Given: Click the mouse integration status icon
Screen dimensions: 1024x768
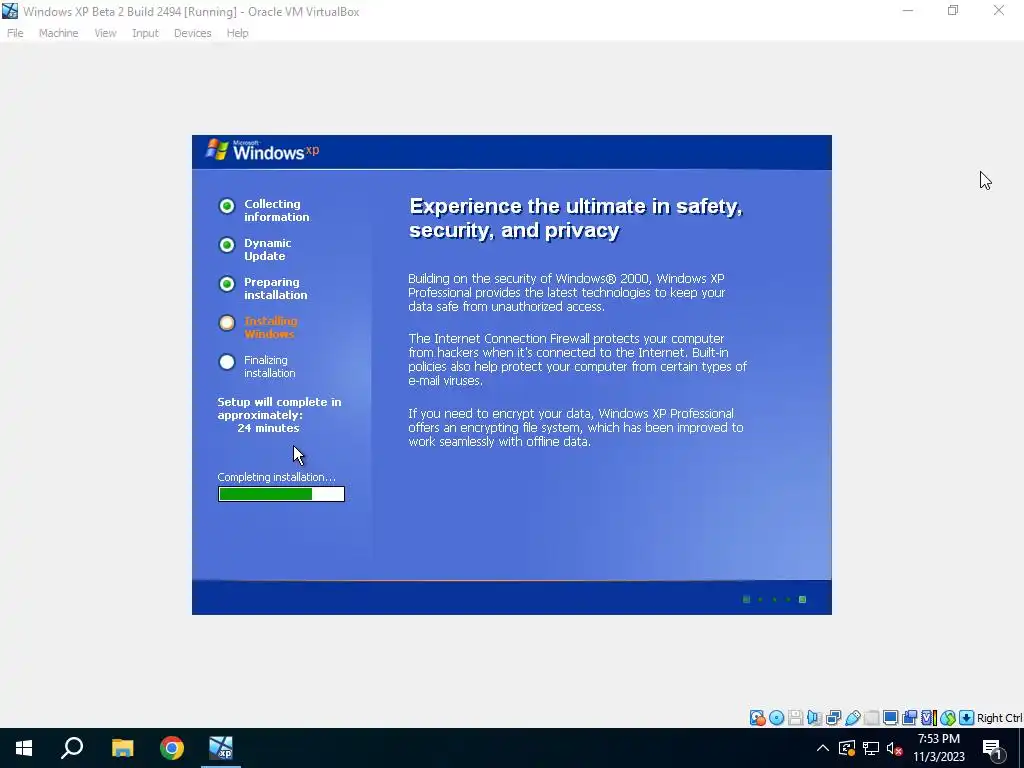Looking at the screenshot, I should tap(948, 718).
